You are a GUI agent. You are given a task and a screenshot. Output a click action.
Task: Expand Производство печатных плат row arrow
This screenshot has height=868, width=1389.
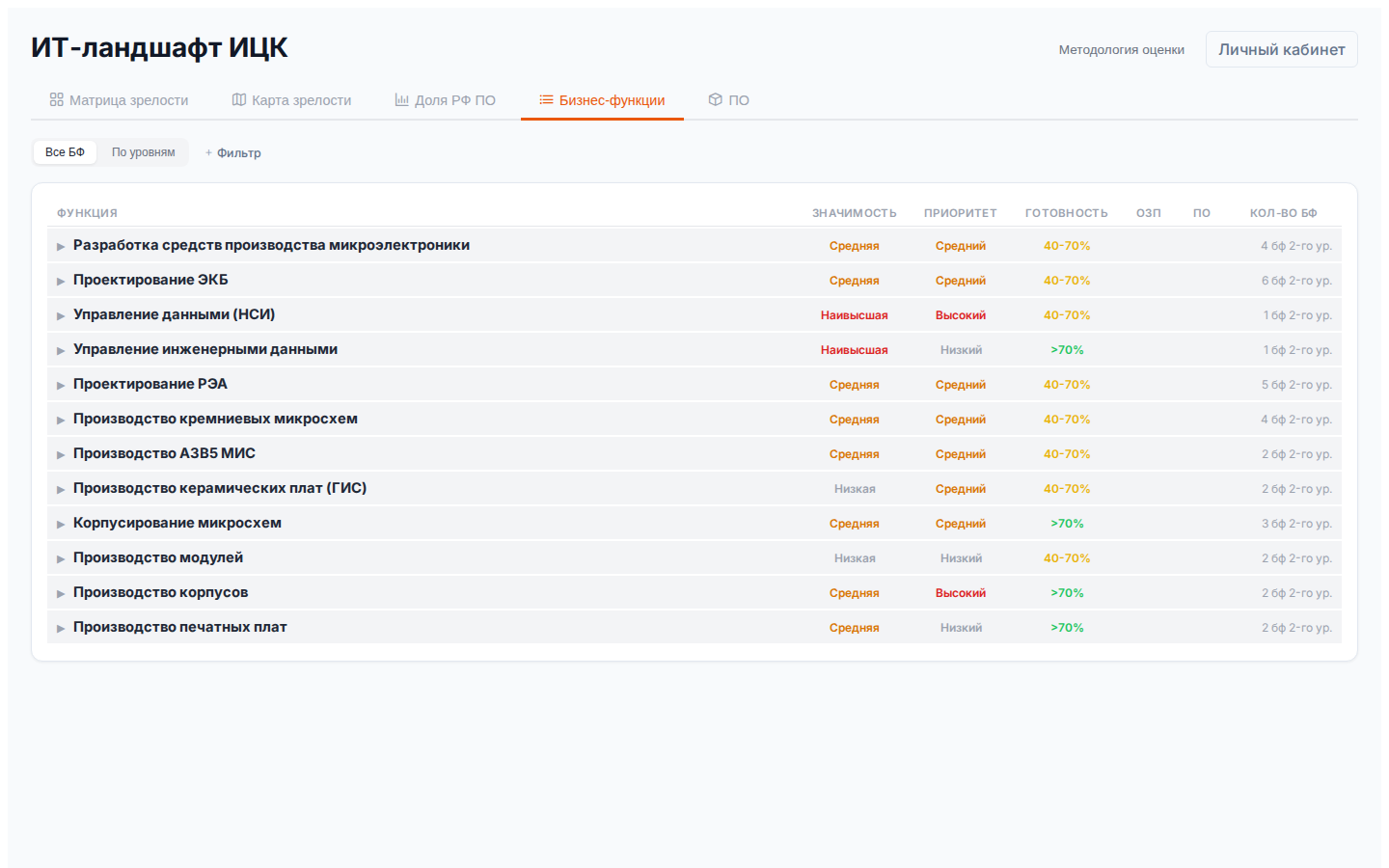[61, 628]
